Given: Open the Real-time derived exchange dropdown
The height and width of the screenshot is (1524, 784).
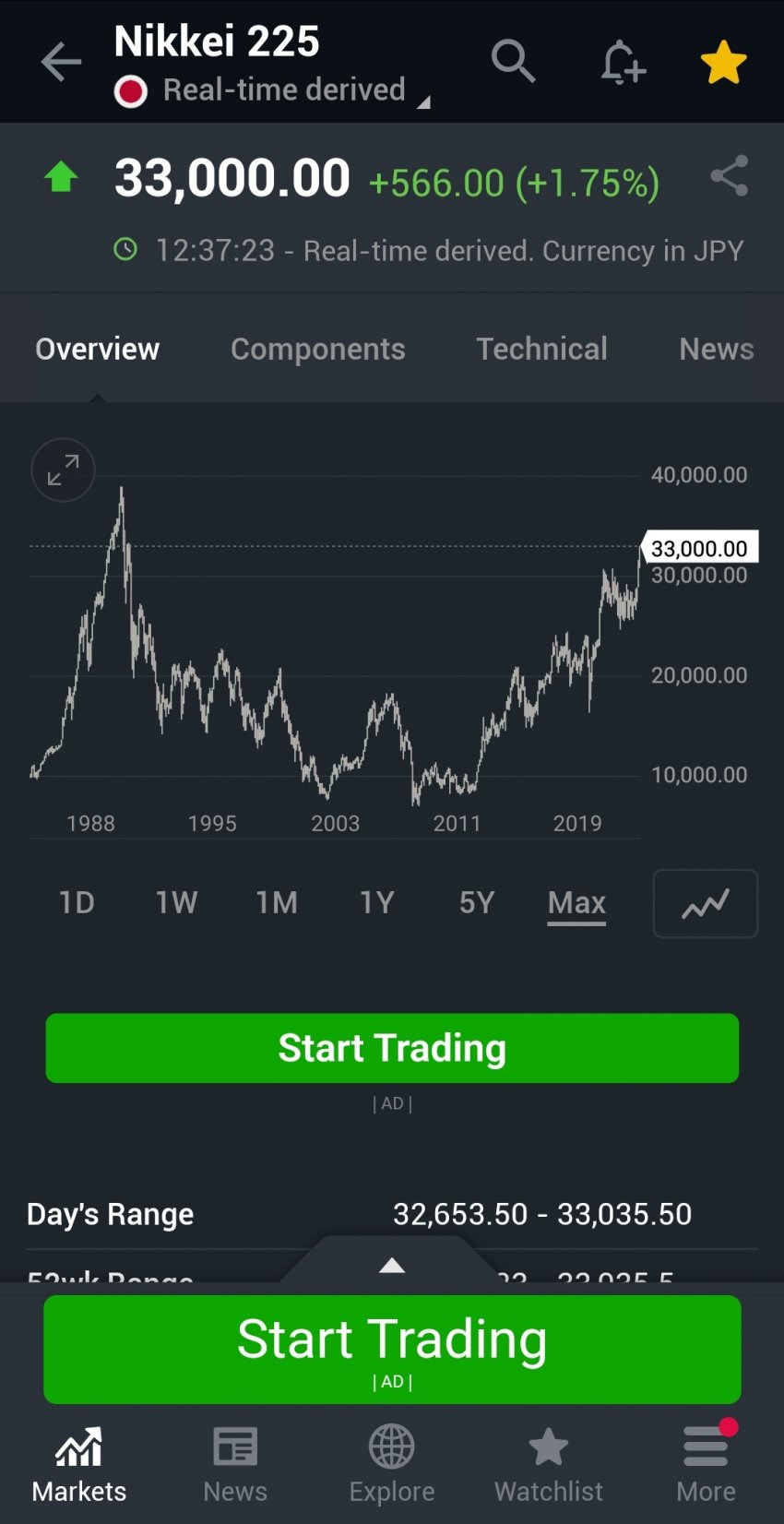Looking at the screenshot, I should tap(286, 90).
